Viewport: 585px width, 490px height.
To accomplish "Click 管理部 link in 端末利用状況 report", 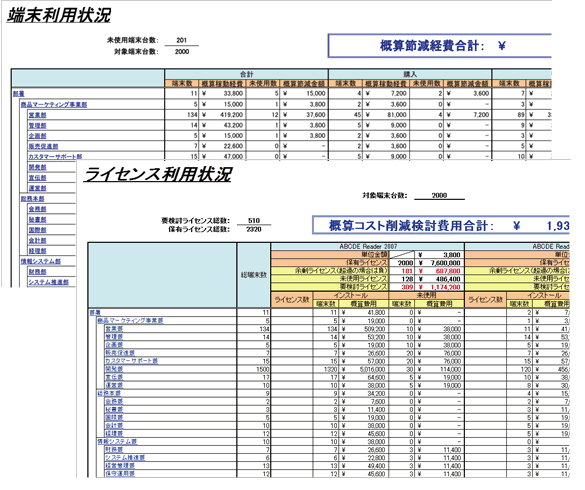I will coord(38,125).
